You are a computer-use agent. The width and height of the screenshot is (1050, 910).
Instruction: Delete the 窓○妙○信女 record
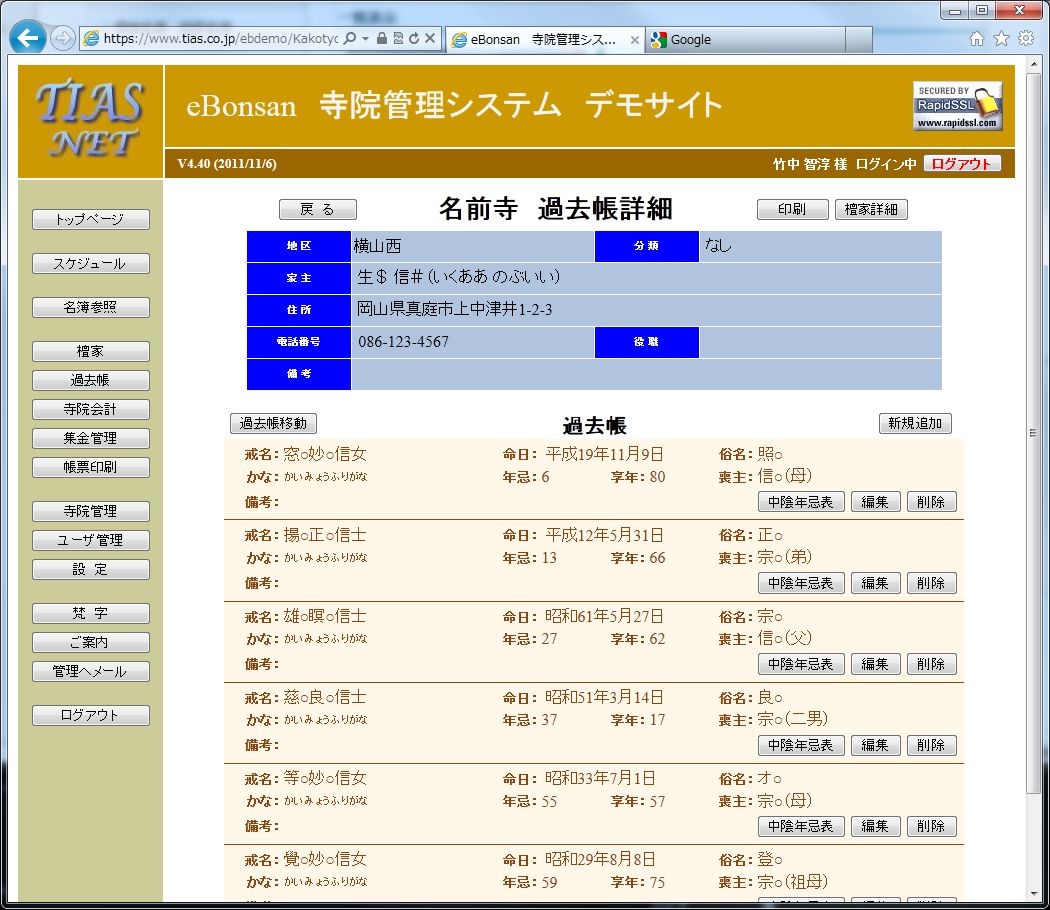pyautogui.click(x=931, y=502)
